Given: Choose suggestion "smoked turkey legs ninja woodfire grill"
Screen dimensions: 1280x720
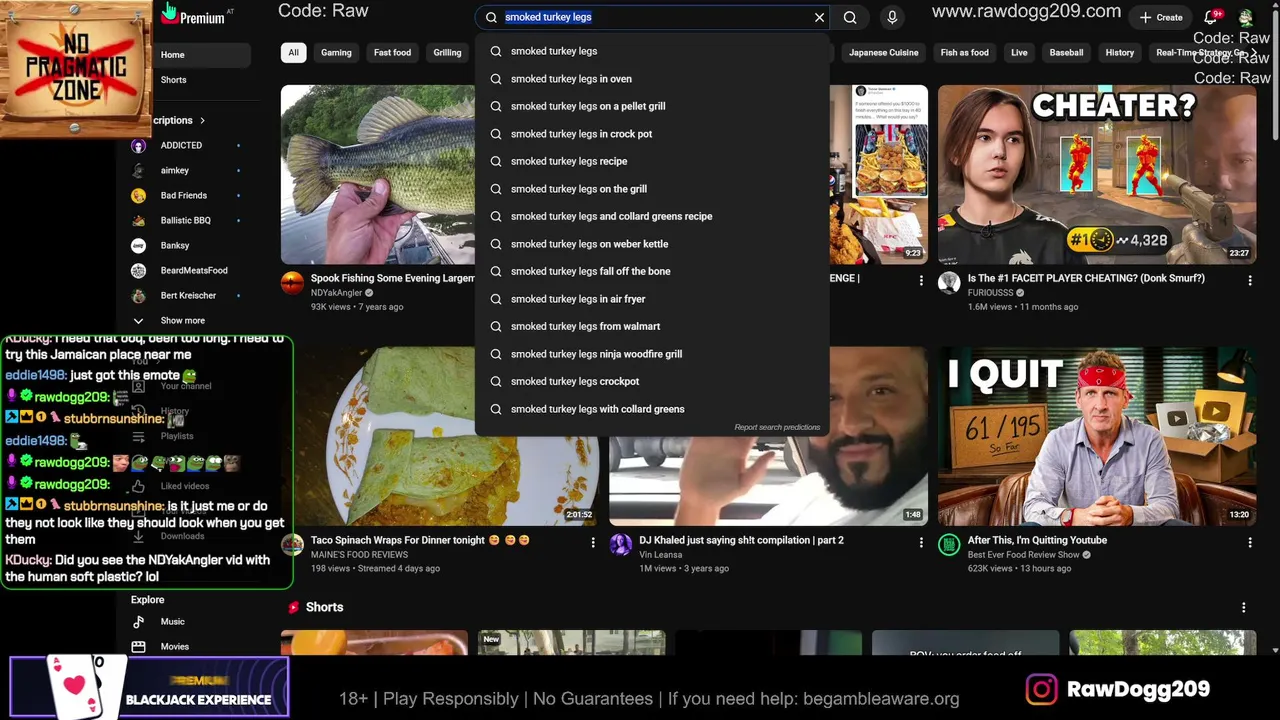Looking at the screenshot, I should pos(652,354).
